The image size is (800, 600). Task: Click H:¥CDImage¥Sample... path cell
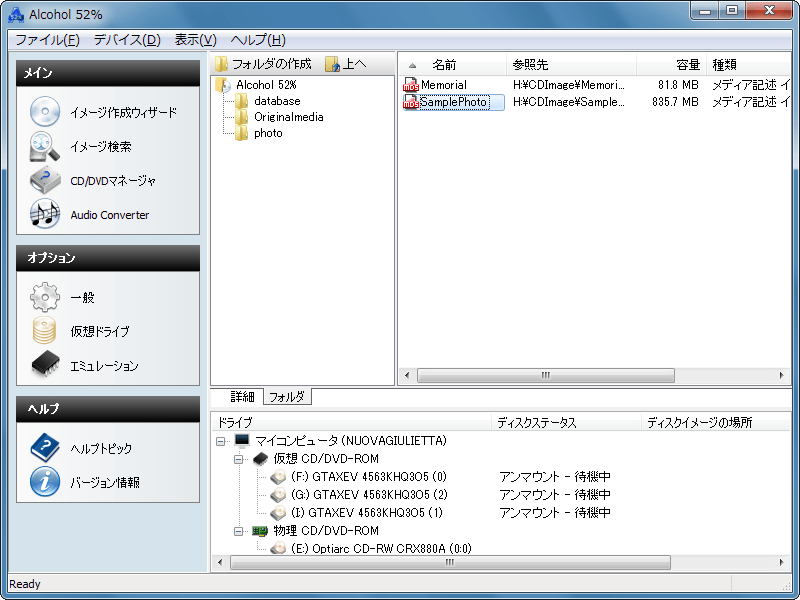[568, 102]
